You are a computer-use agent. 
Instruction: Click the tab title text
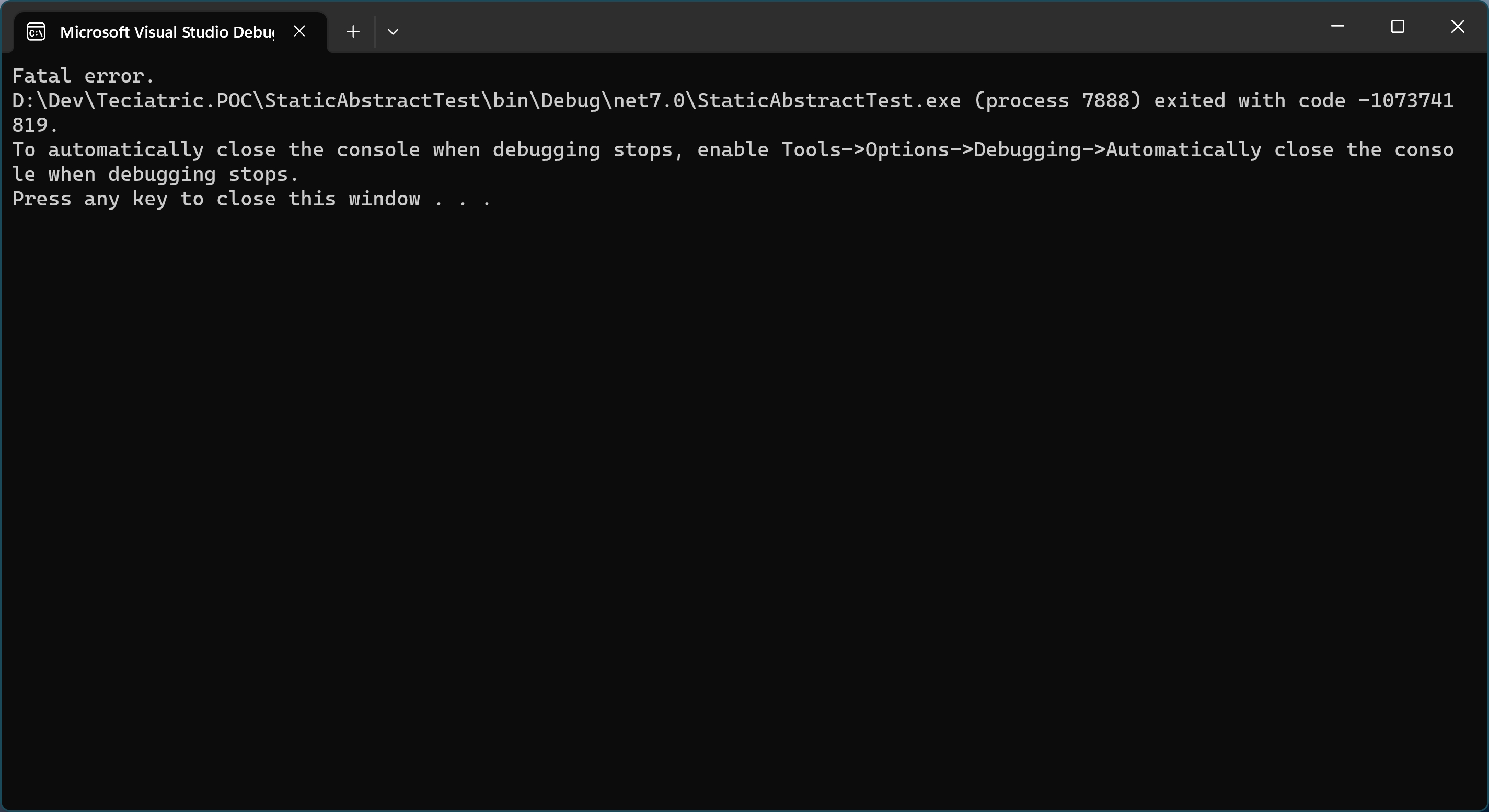(x=167, y=32)
